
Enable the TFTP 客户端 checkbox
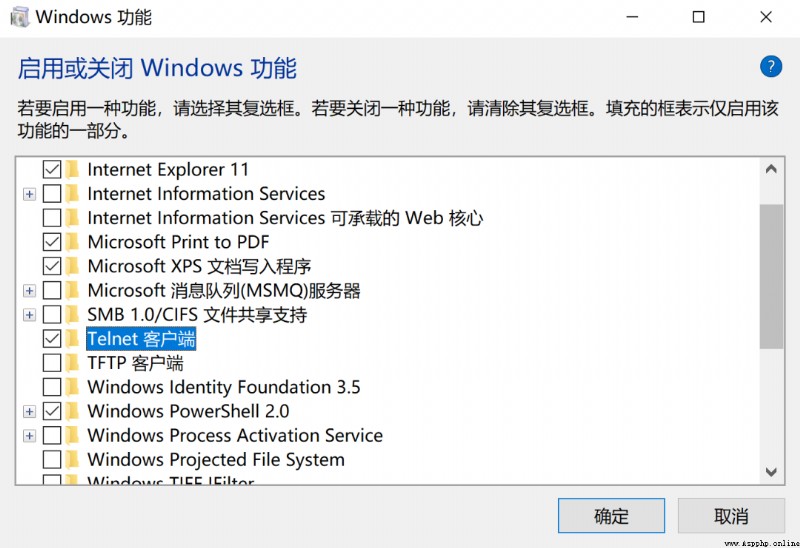(52, 362)
